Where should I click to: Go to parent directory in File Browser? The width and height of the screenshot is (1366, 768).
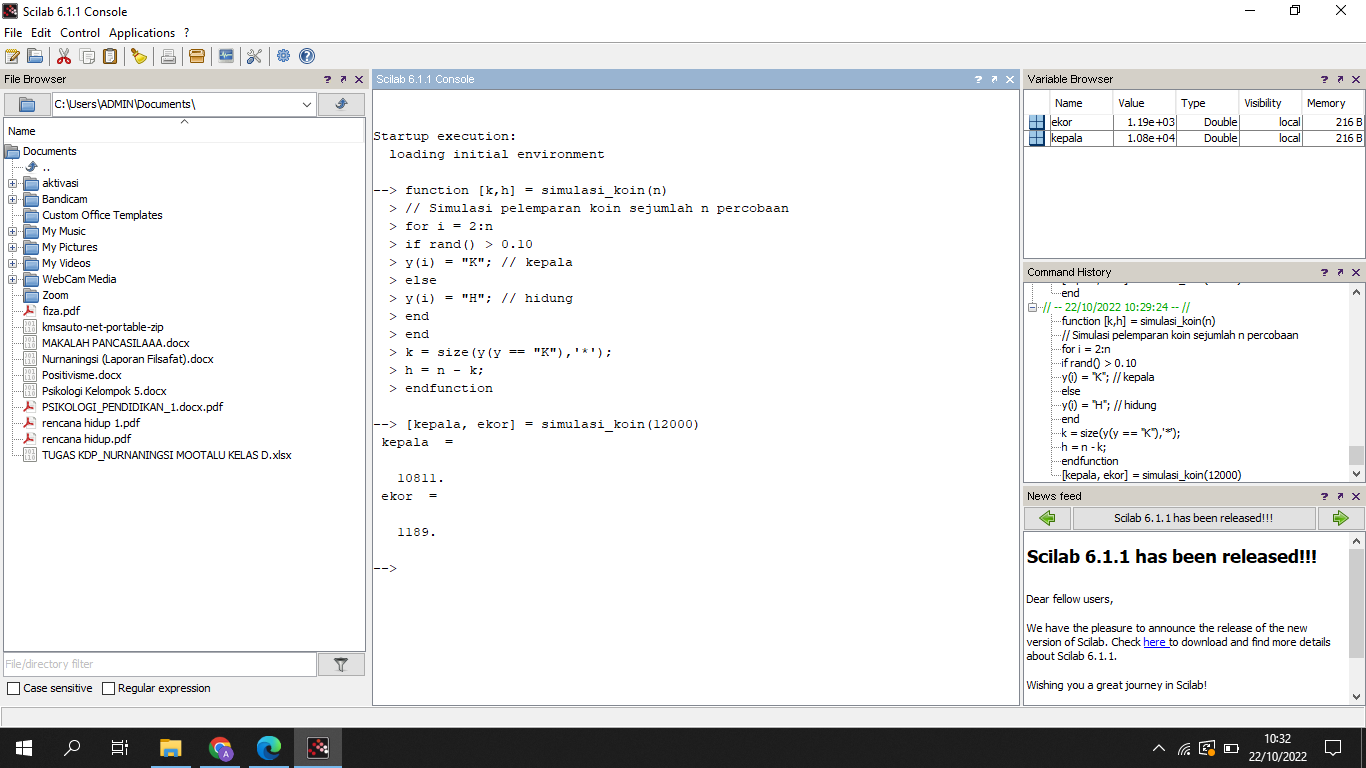(341, 104)
